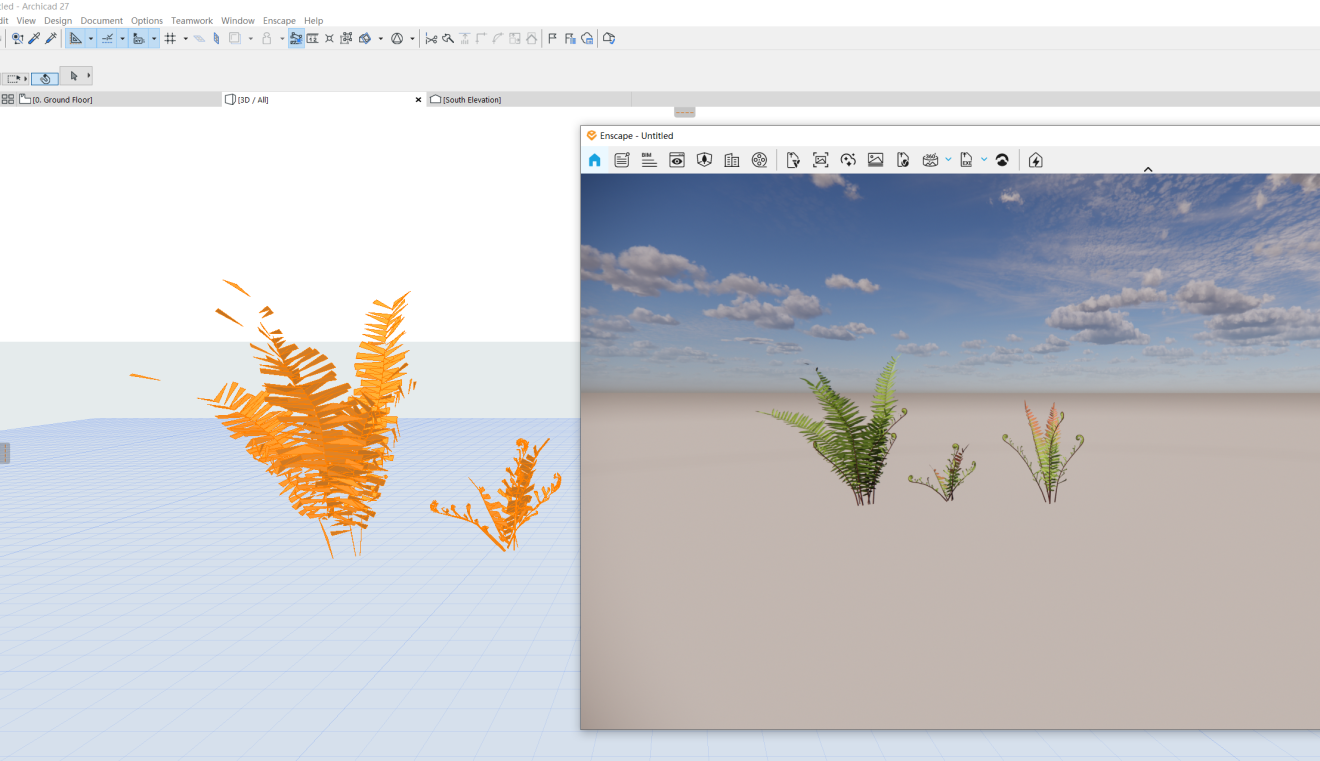Screen dimensions: 1320x761
Task: Expand the Arrow tool flyout arrow
Action: click(x=89, y=75)
